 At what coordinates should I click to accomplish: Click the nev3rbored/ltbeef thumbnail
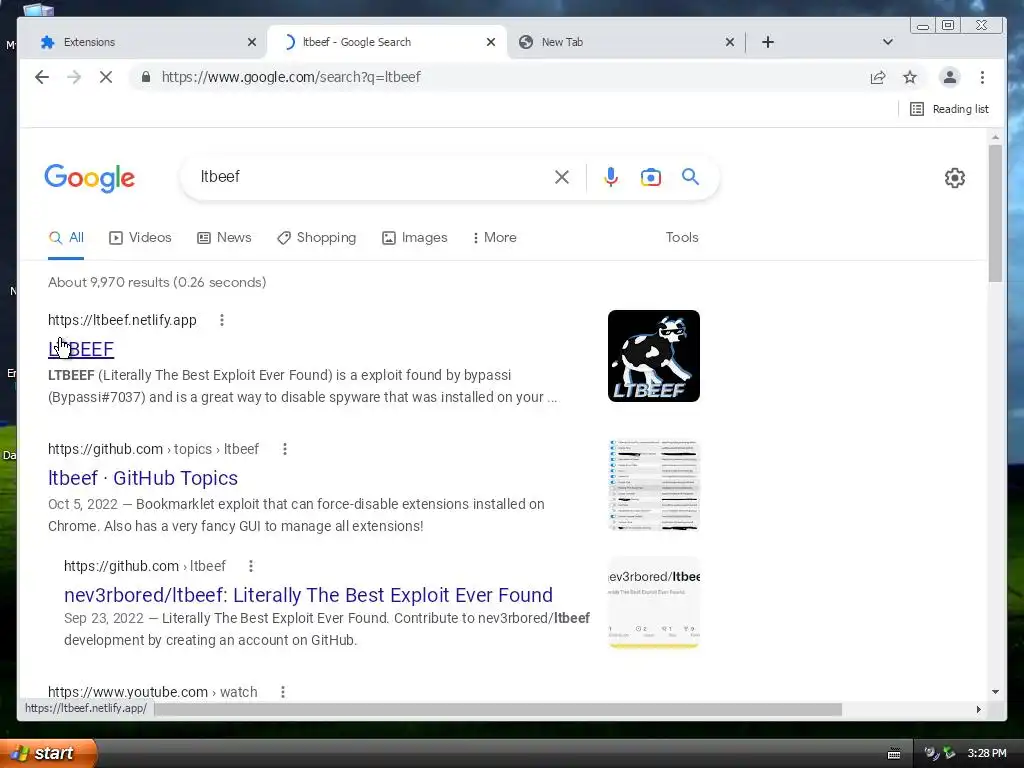point(654,603)
